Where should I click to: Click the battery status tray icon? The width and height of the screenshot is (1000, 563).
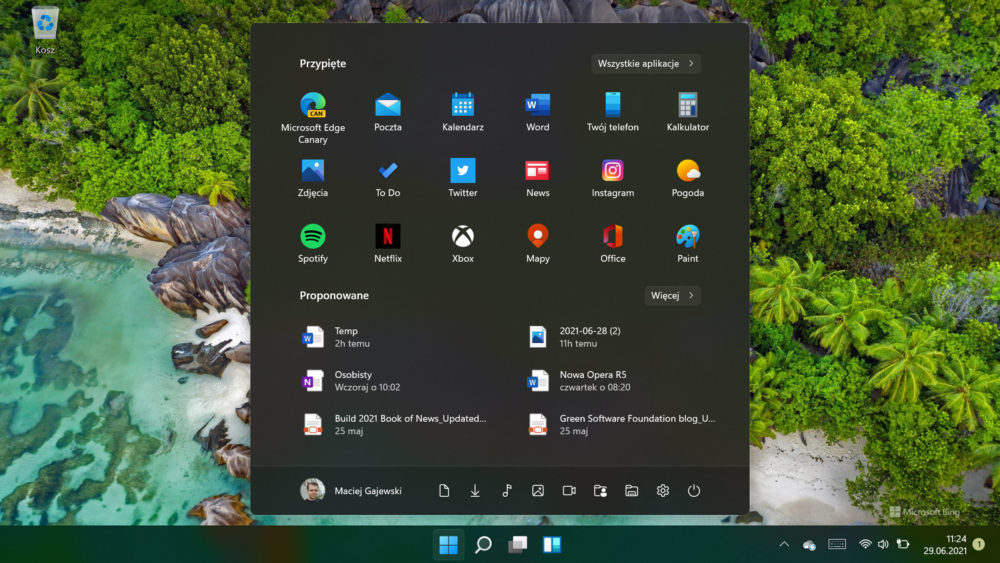tap(903, 544)
